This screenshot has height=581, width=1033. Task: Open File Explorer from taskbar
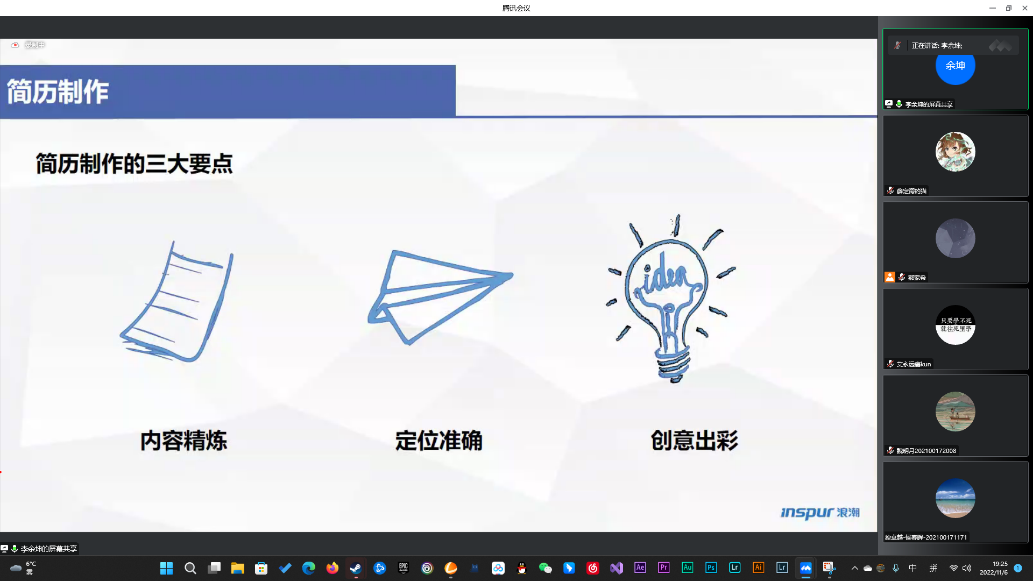237,568
